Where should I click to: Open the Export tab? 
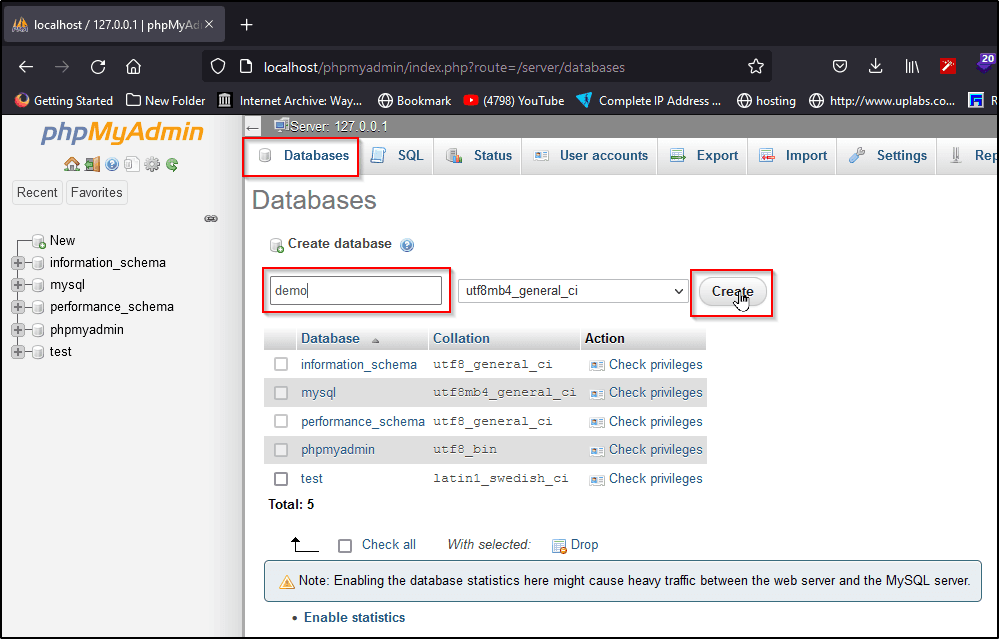703,156
